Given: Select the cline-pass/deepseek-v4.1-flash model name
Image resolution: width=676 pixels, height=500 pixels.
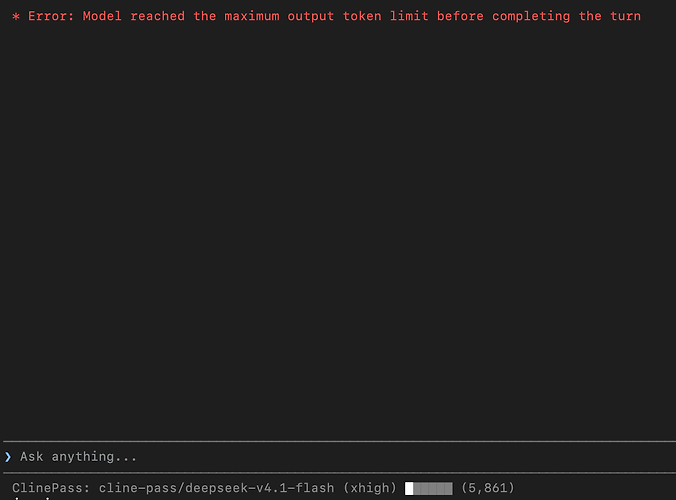Looking at the screenshot, I should 216,488.
